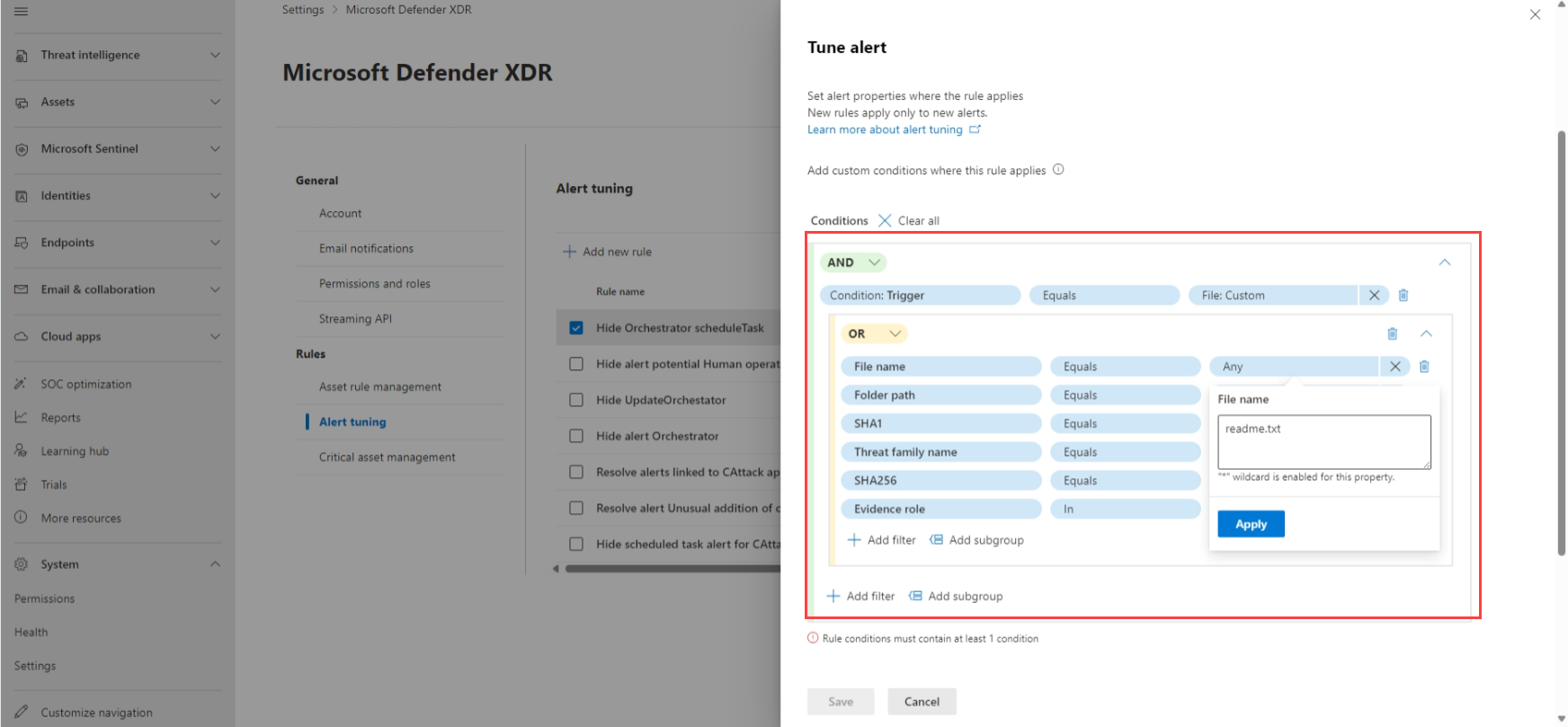Click the Endpoints icon in sidebar
The image size is (1568, 727).
point(22,243)
